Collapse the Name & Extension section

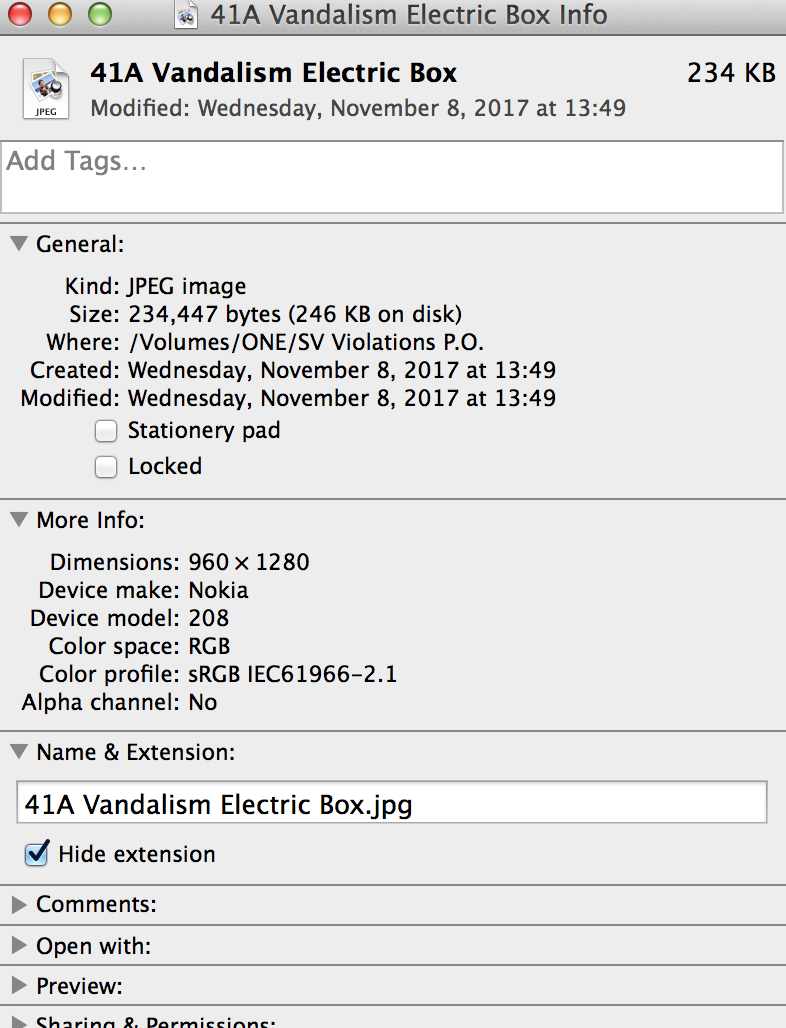coord(19,752)
